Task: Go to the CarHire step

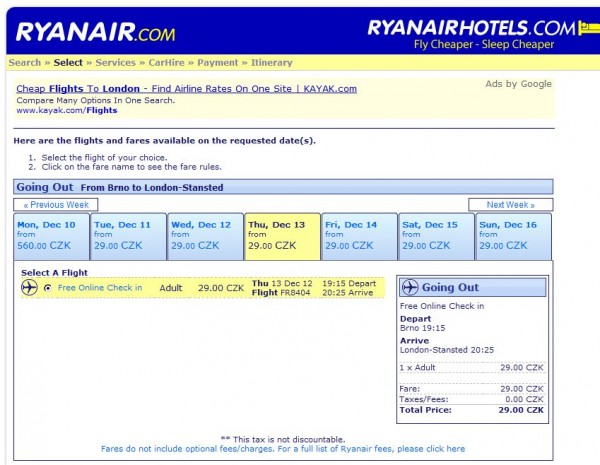Action: click(x=166, y=62)
